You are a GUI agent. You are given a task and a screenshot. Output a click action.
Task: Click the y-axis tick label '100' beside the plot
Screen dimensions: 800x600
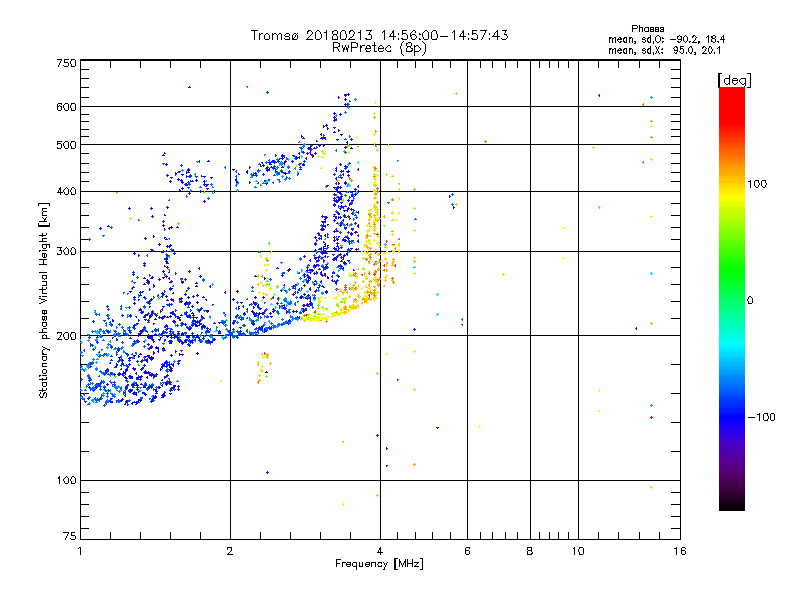[66, 481]
